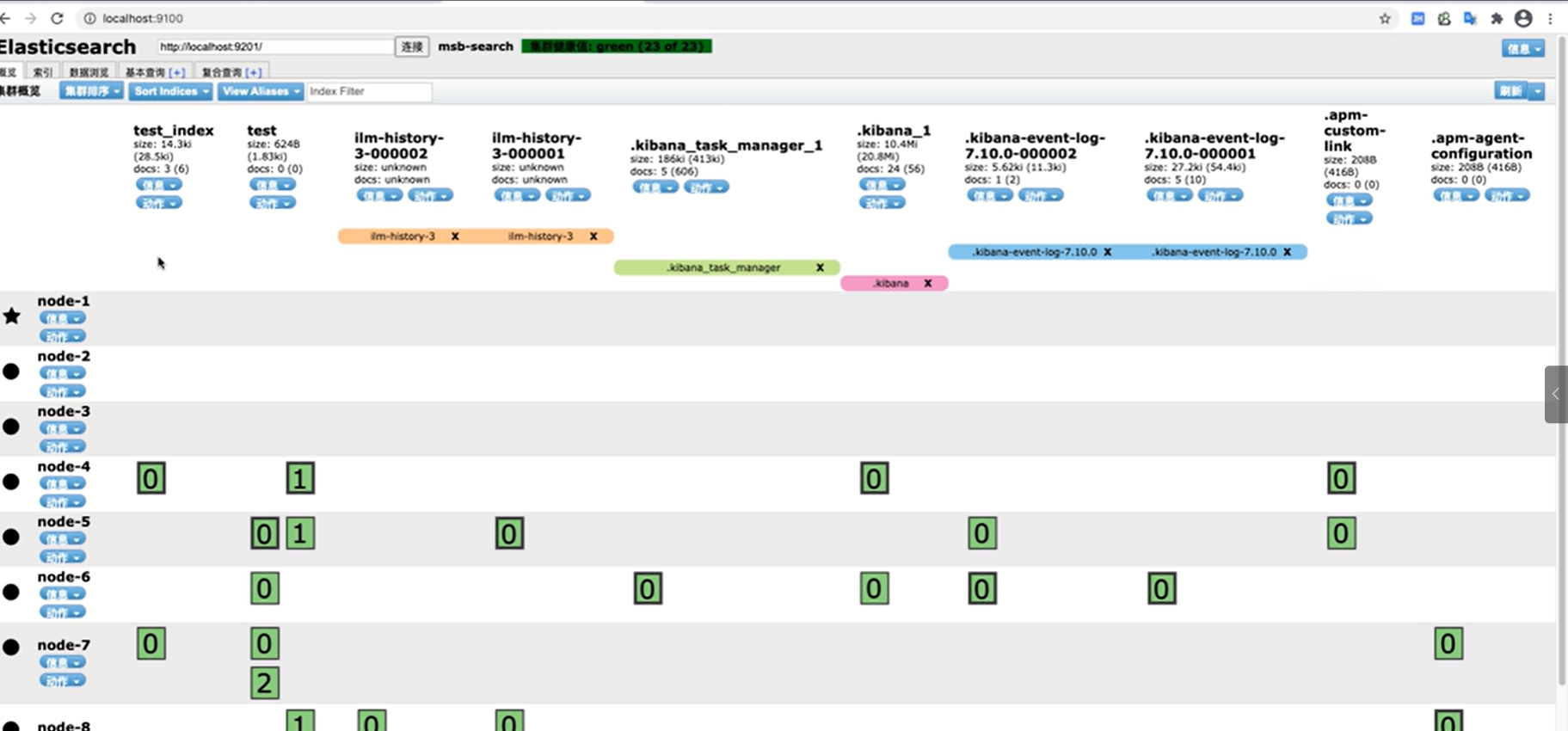Image resolution: width=1568 pixels, height=731 pixels.
Task: Add a new 基本查询 tab with [+]
Action: pos(177,72)
